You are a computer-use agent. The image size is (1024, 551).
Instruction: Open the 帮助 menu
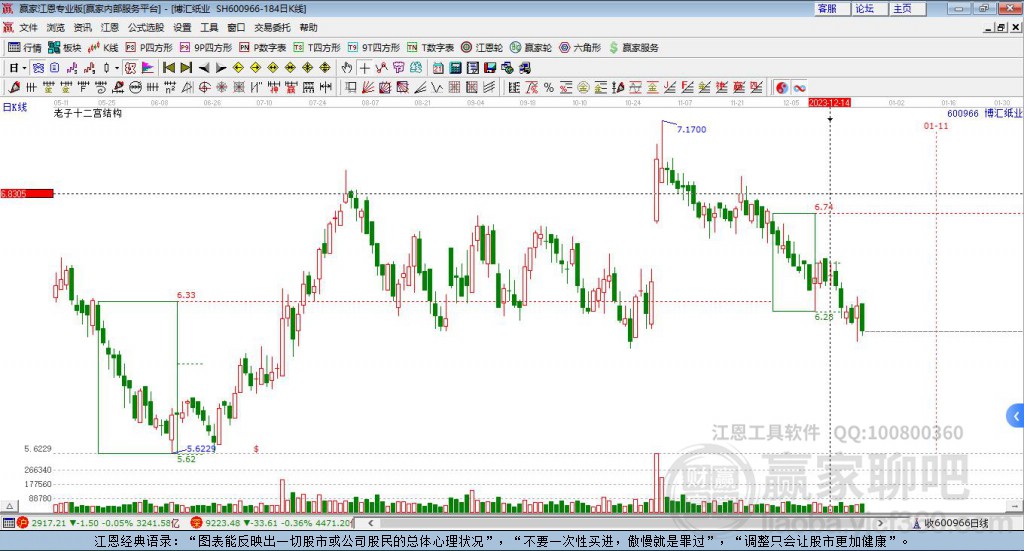coord(308,27)
